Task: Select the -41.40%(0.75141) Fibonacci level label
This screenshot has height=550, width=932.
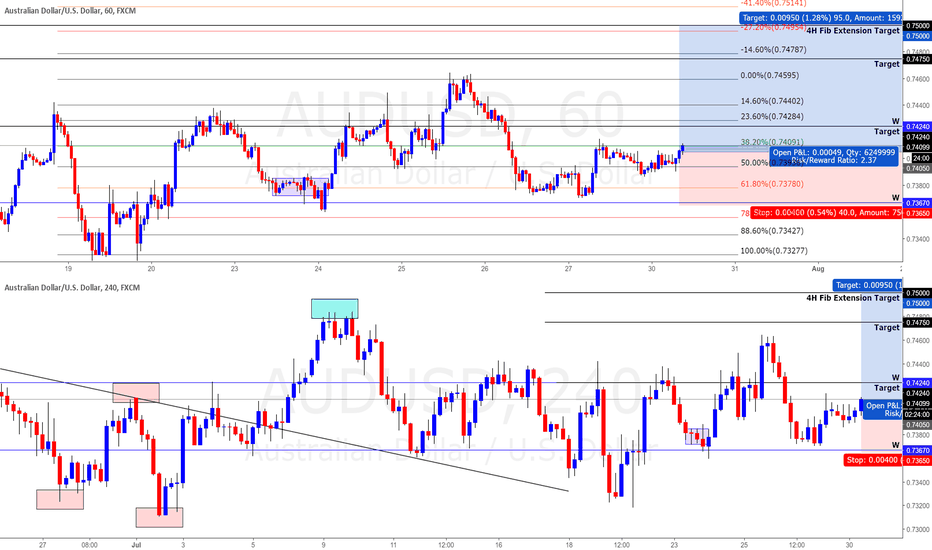Action: click(x=773, y=3)
